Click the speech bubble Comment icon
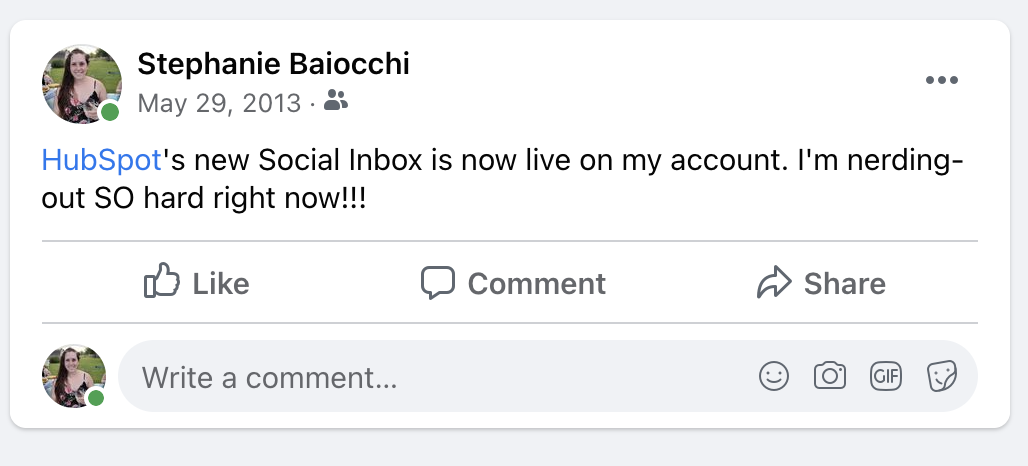The height and width of the screenshot is (466, 1028). (437, 282)
